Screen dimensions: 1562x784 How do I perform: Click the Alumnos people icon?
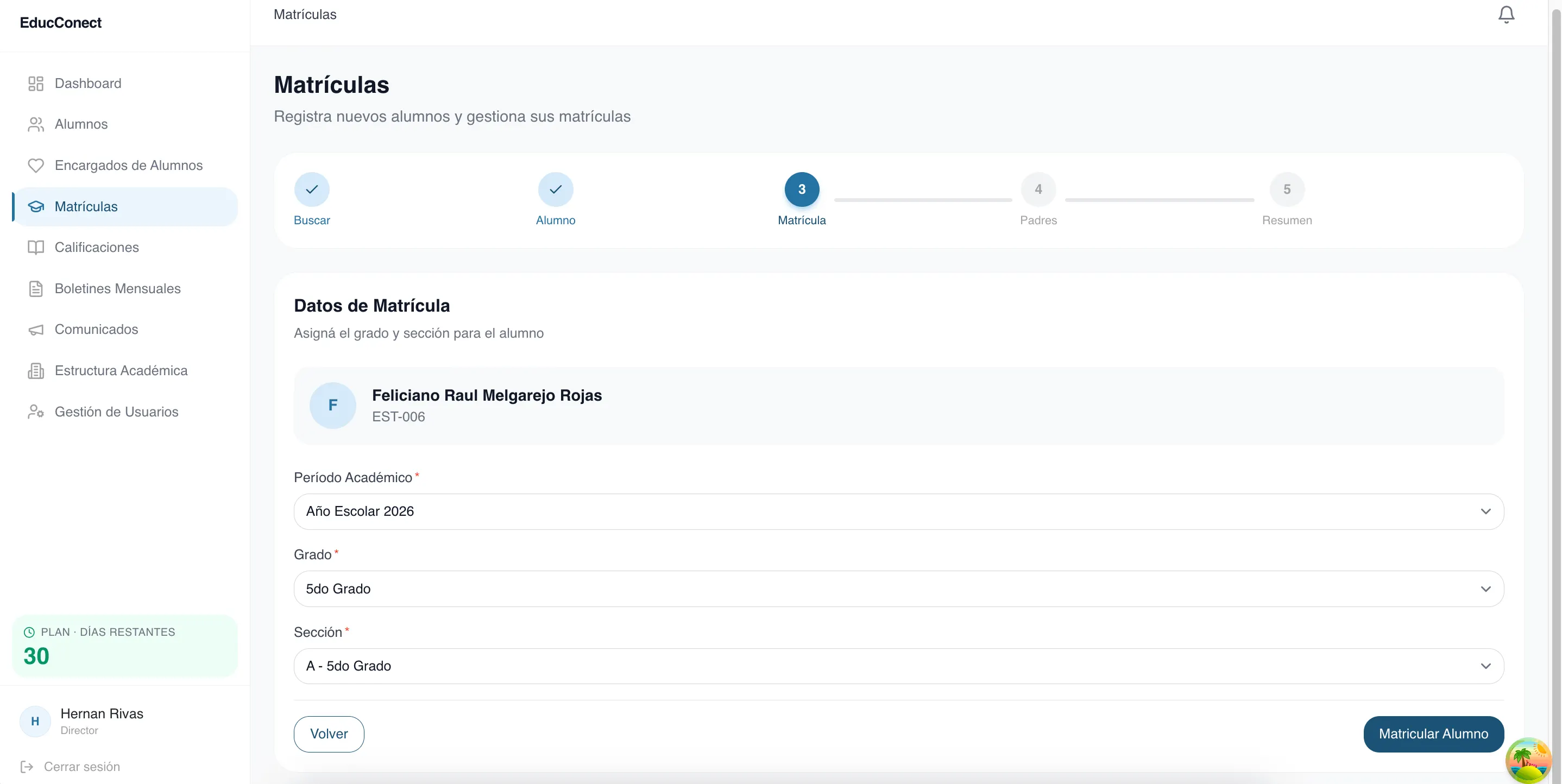pyautogui.click(x=36, y=124)
